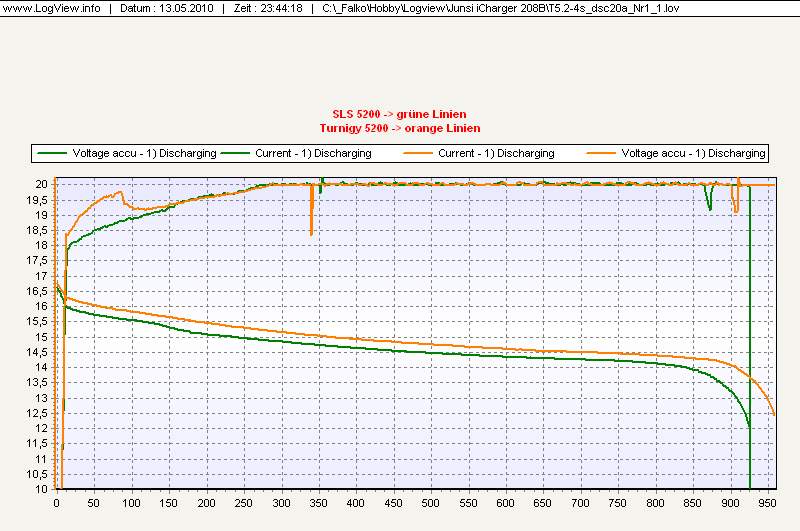Click green line sample beside Voltage accu legend
This screenshot has width=800, height=531.
click(x=52, y=153)
